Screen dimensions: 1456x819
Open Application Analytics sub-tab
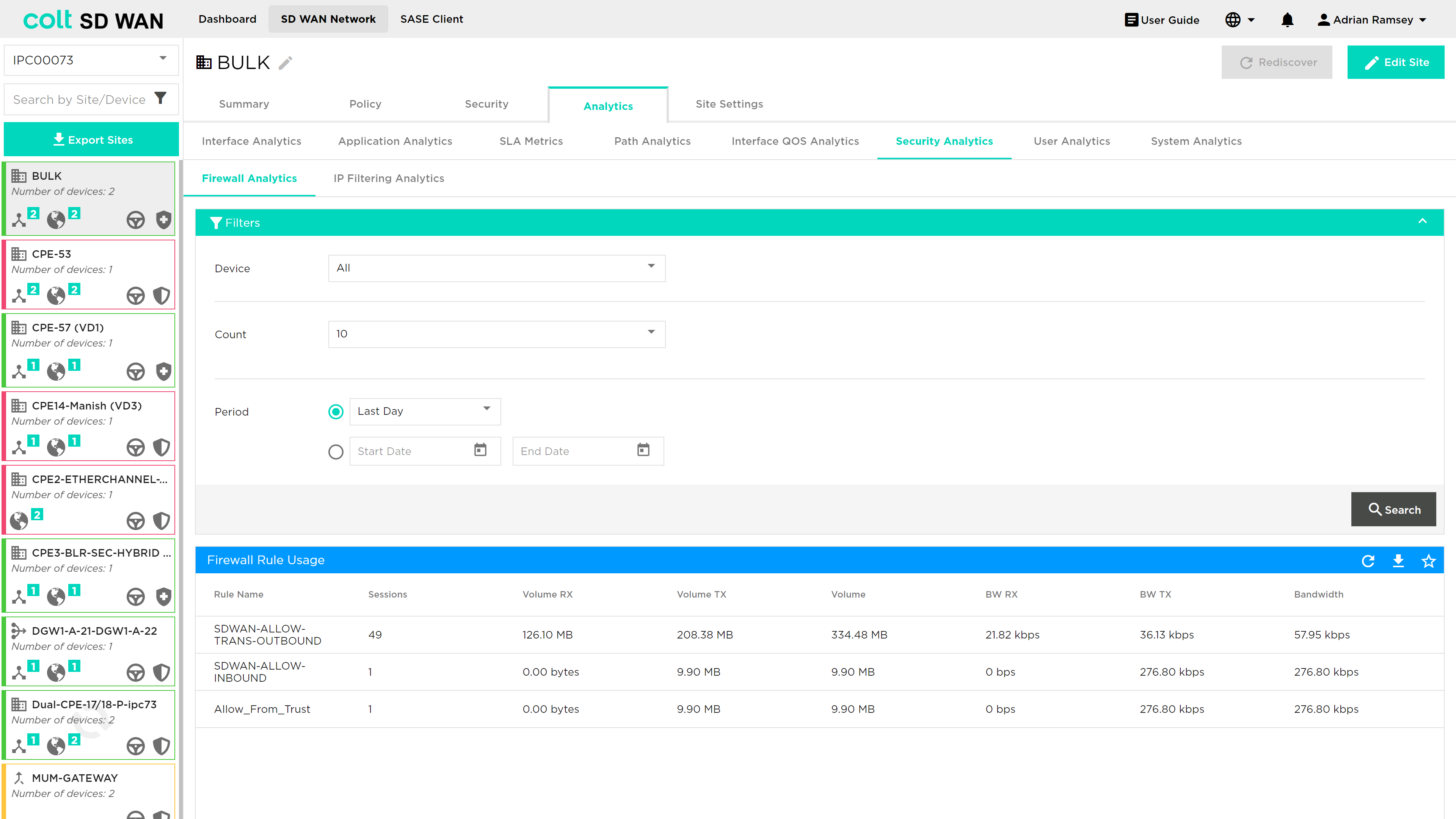point(395,141)
